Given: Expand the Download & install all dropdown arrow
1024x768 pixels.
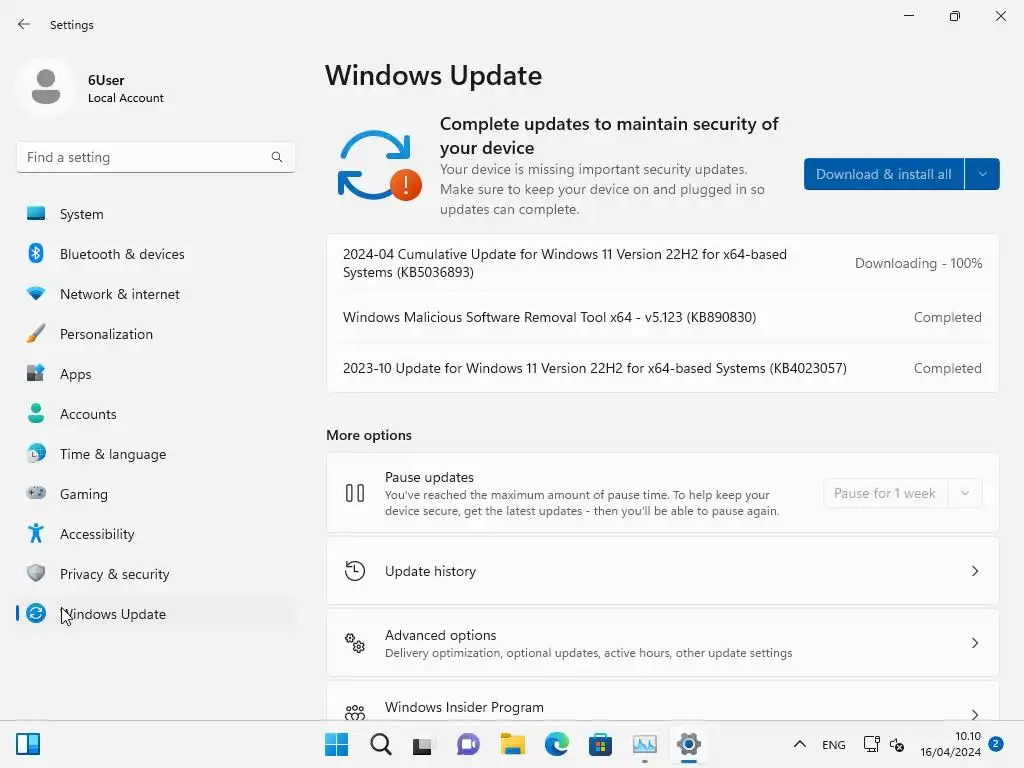Looking at the screenshot, I should [x=982, y=174].
